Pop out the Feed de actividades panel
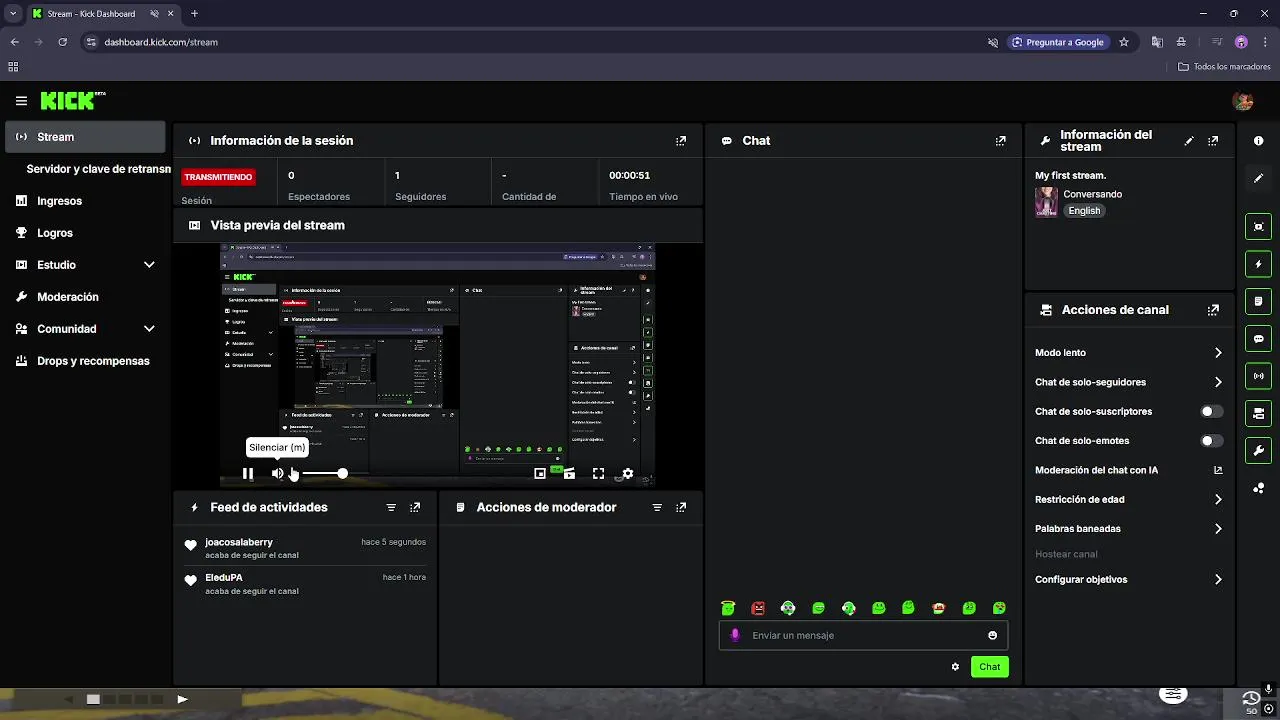1280x720 pixels. [x=415, y=508]
